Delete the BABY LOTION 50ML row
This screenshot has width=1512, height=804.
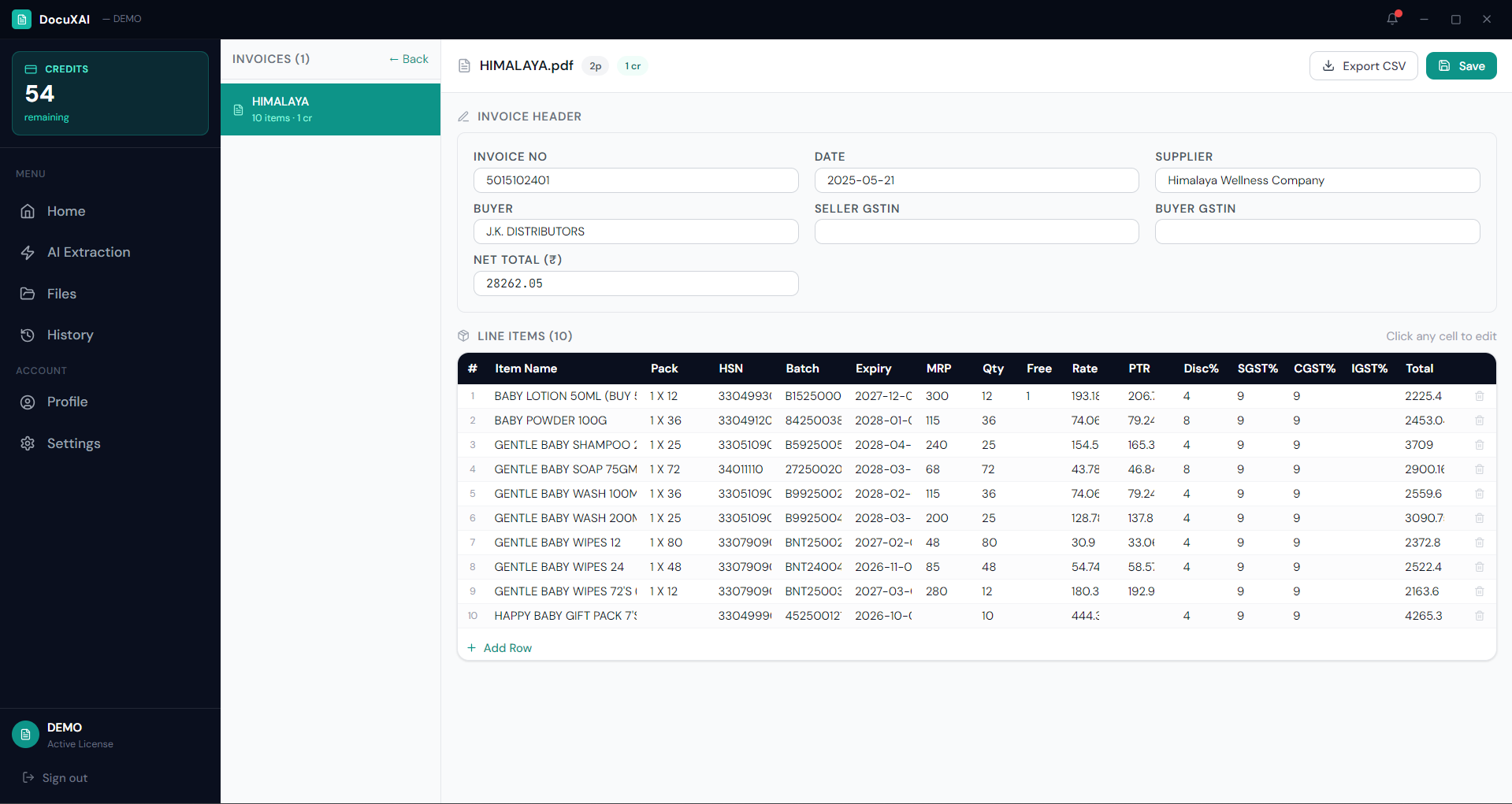(1480, 396)
